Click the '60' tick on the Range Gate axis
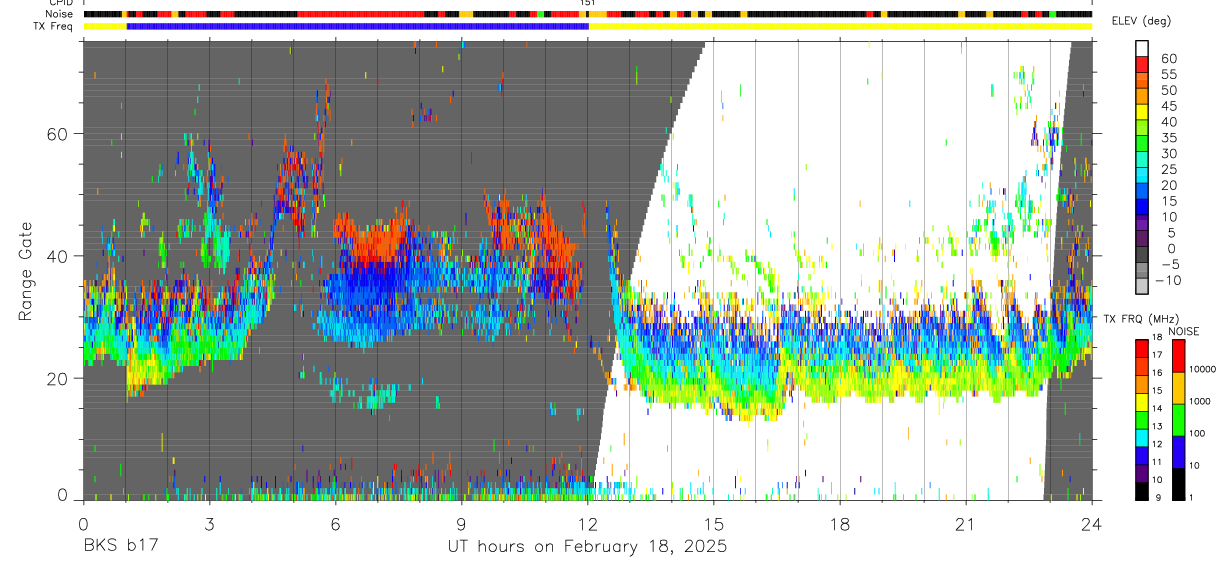Image resolution: width=1228 pixels, height=567 pixels. click(x=57, y=134)
